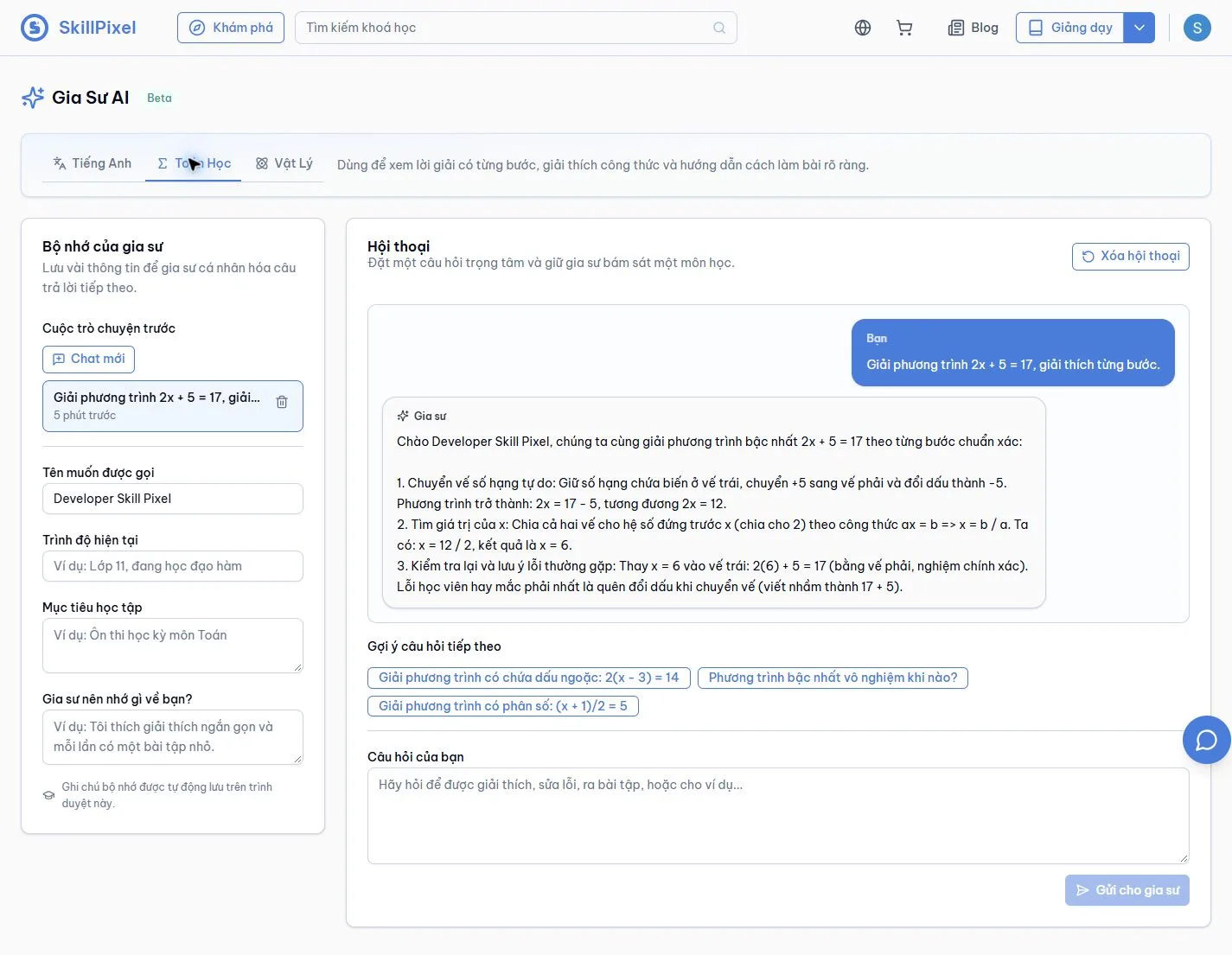Click the Beta badge
Image resolution: width=1232 pixels, height=955 pixels.
tap(159, 98)
